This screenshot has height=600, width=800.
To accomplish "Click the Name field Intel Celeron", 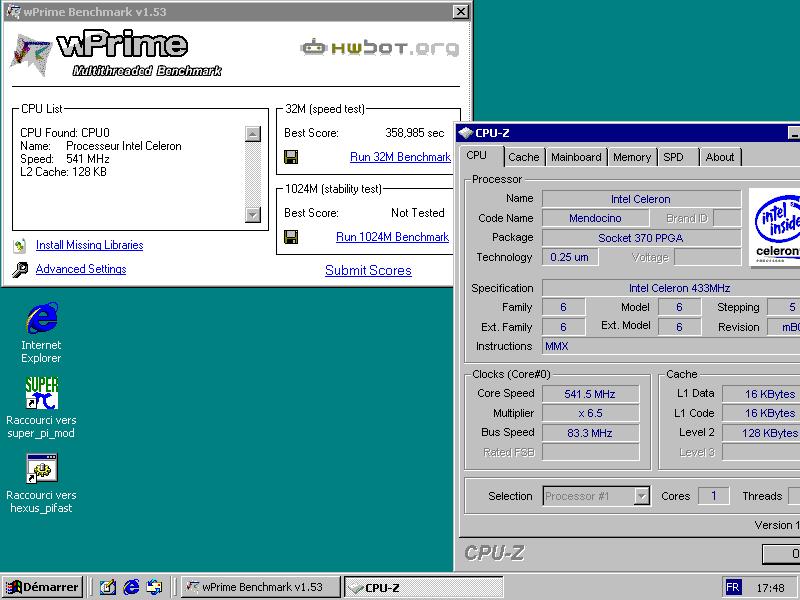I will [x=641, y=199].
